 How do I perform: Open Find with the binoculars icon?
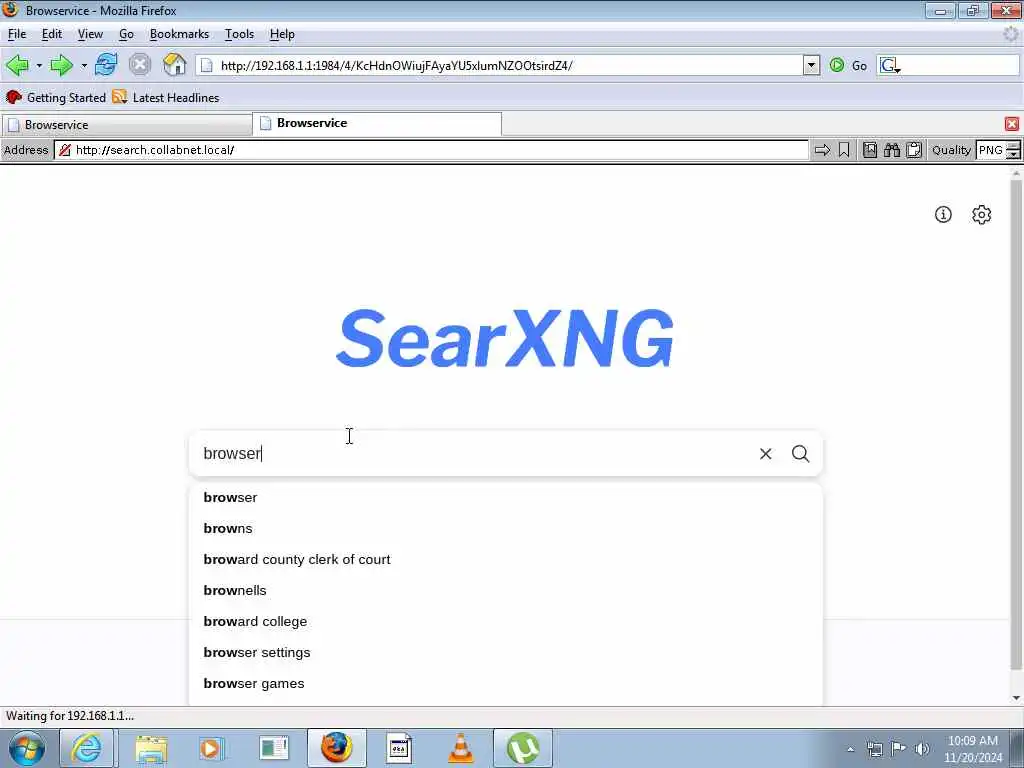pos(892,150)
